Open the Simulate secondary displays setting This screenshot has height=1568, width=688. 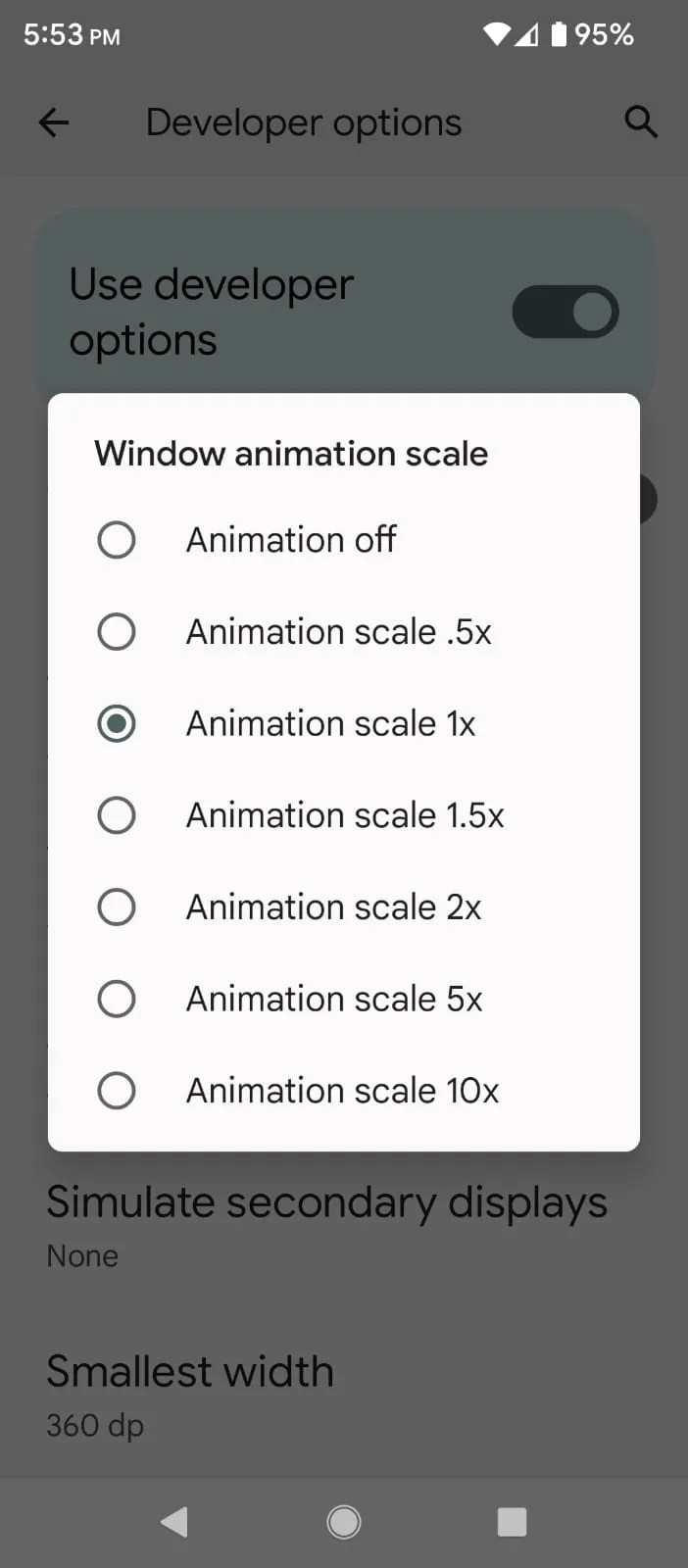[x=326, y=1223]
